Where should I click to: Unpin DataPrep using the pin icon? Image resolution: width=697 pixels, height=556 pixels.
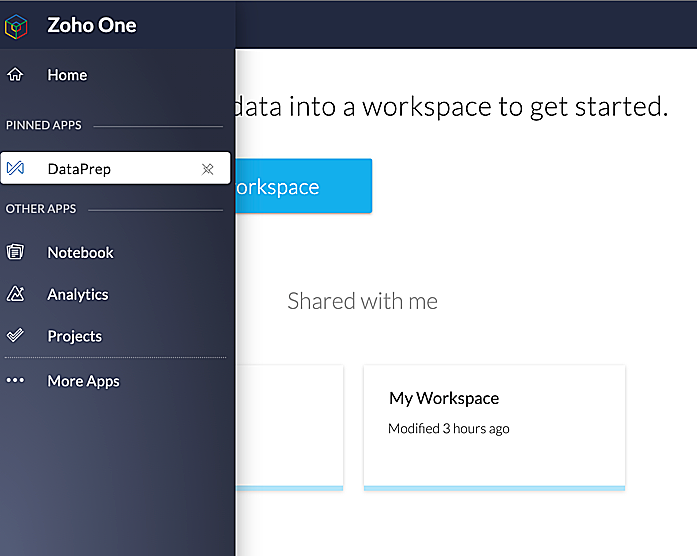point(208,169)
